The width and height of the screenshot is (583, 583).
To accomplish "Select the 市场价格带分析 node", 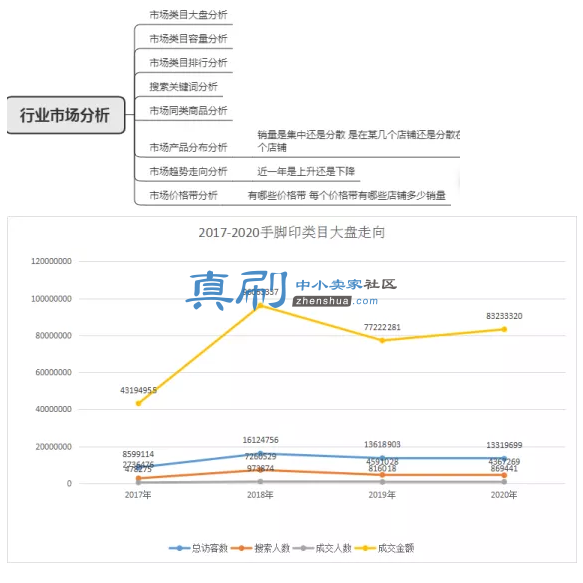I will click(183, 195).
